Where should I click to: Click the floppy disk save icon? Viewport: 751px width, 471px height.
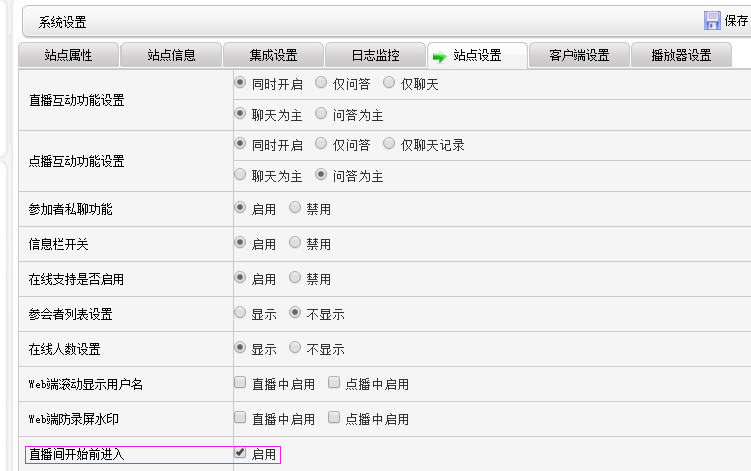click(712, 21)
